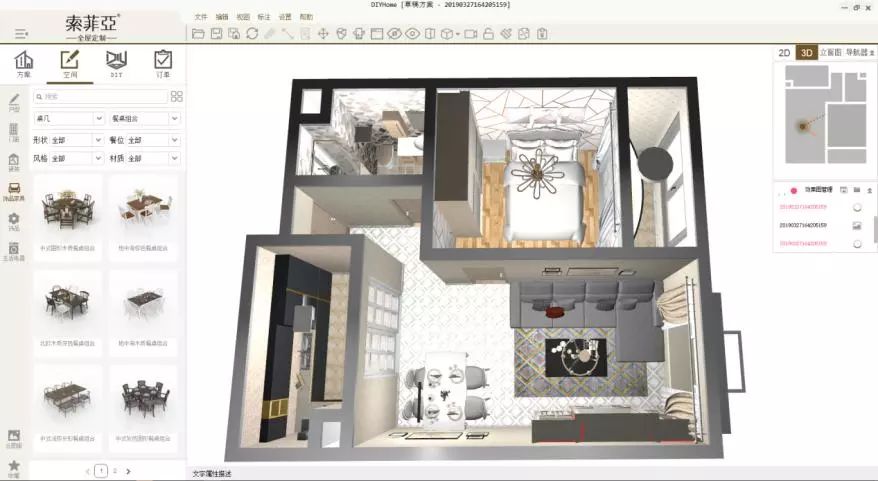Toggle grid view icon beside search box
878x481 pixels.
176,96
